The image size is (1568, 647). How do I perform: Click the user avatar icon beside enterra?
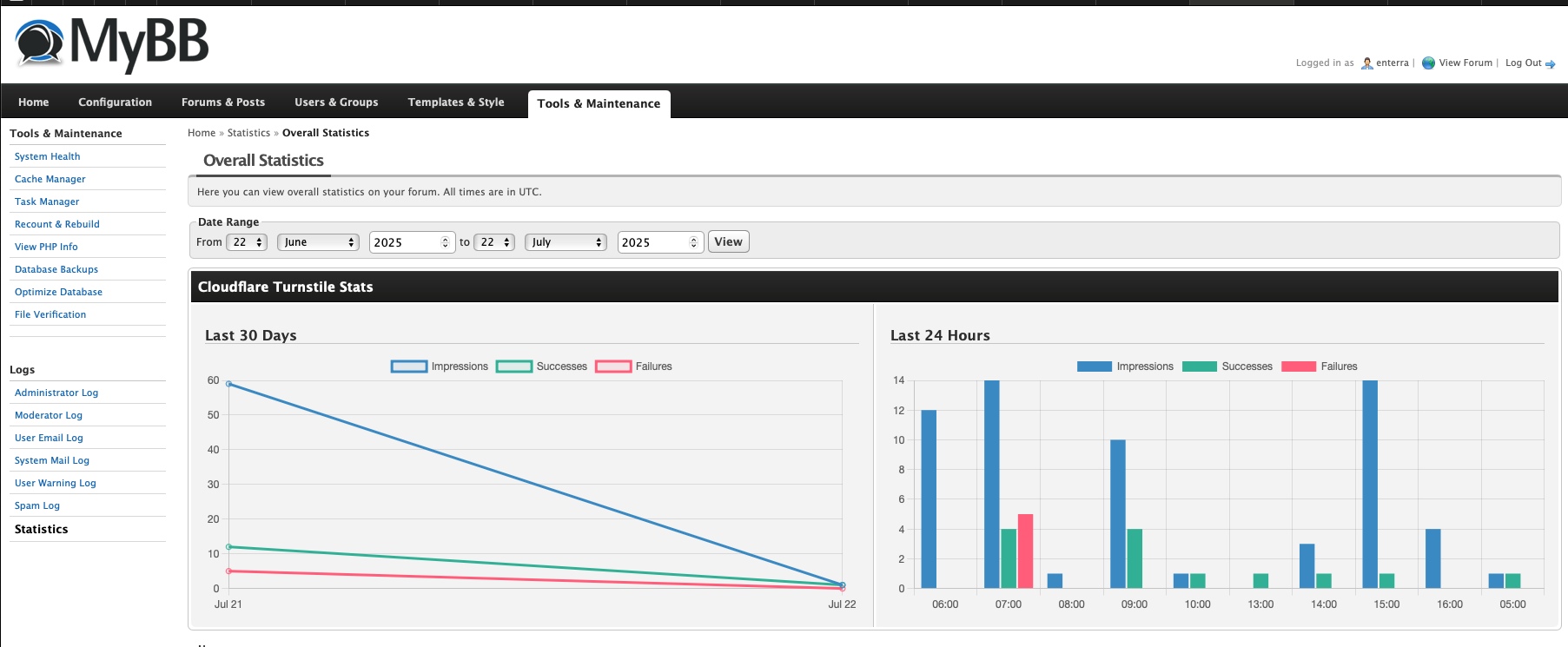click(1366, 63)
